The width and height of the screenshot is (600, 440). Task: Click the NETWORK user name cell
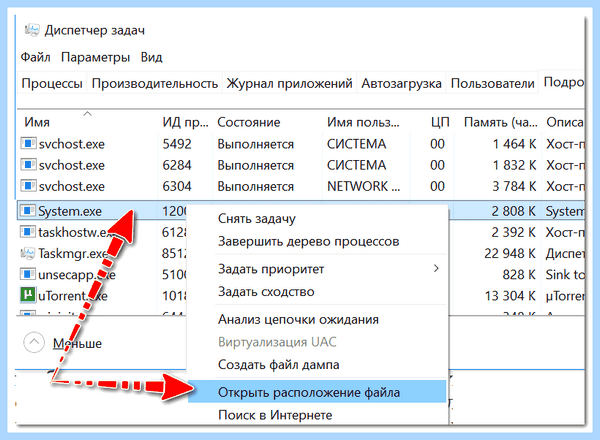point(363,186)
